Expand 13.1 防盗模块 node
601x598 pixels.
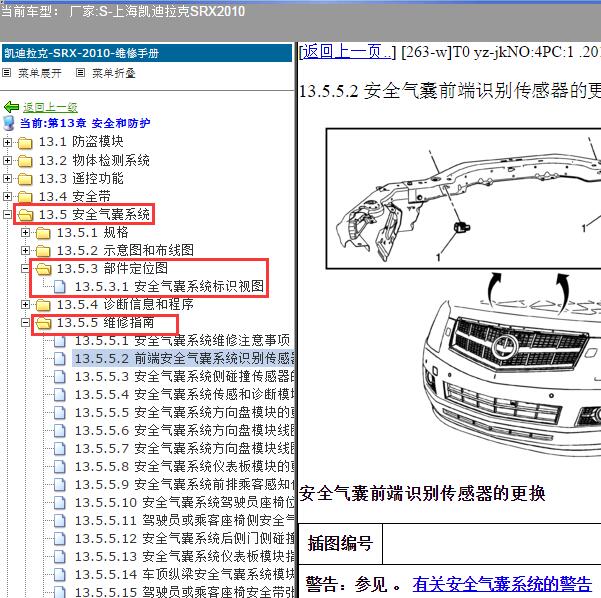click(7, 142)
